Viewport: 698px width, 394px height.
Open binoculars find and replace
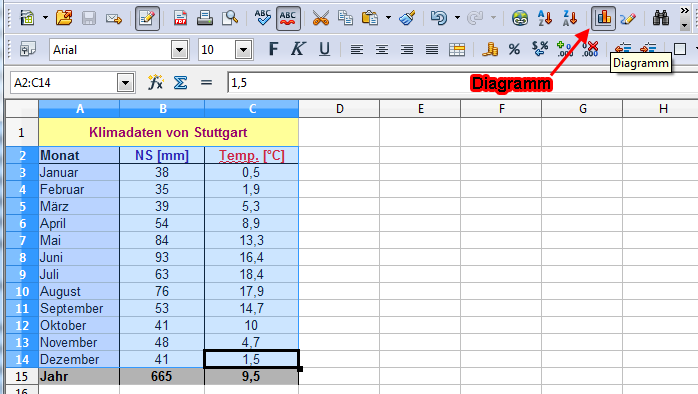tap(661, 18)
